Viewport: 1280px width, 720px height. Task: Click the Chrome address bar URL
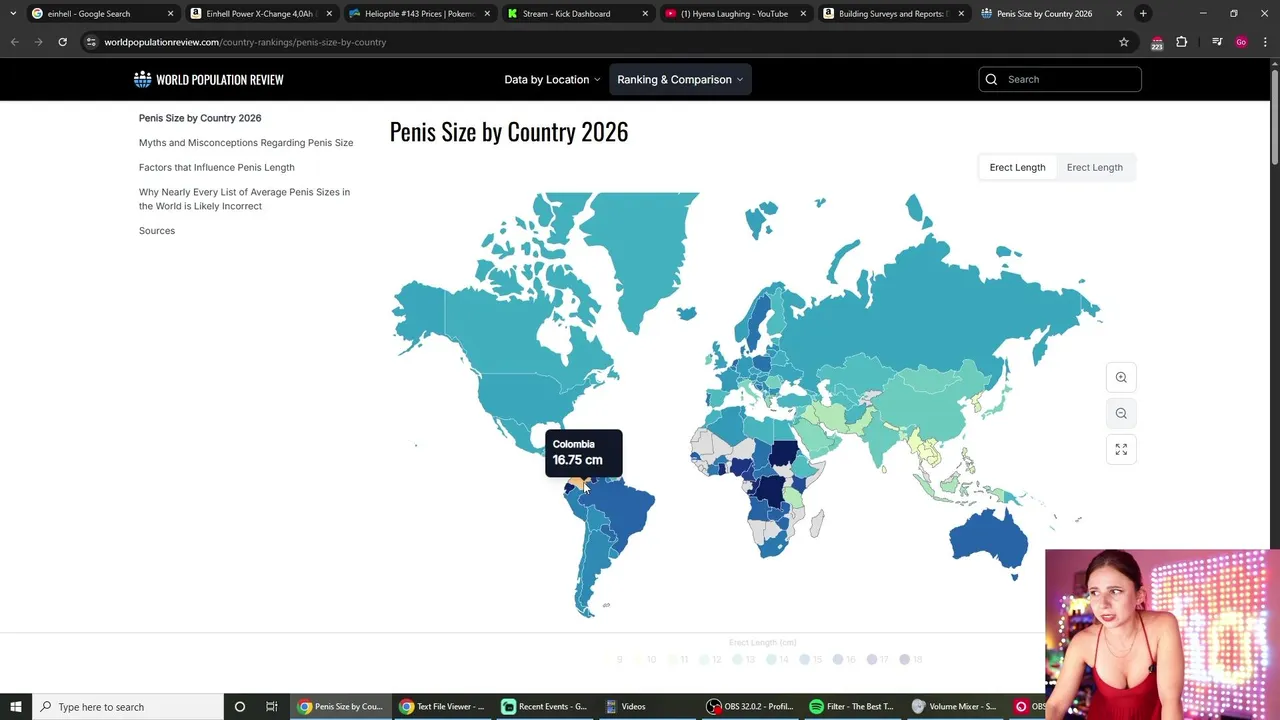click(245, 42)
